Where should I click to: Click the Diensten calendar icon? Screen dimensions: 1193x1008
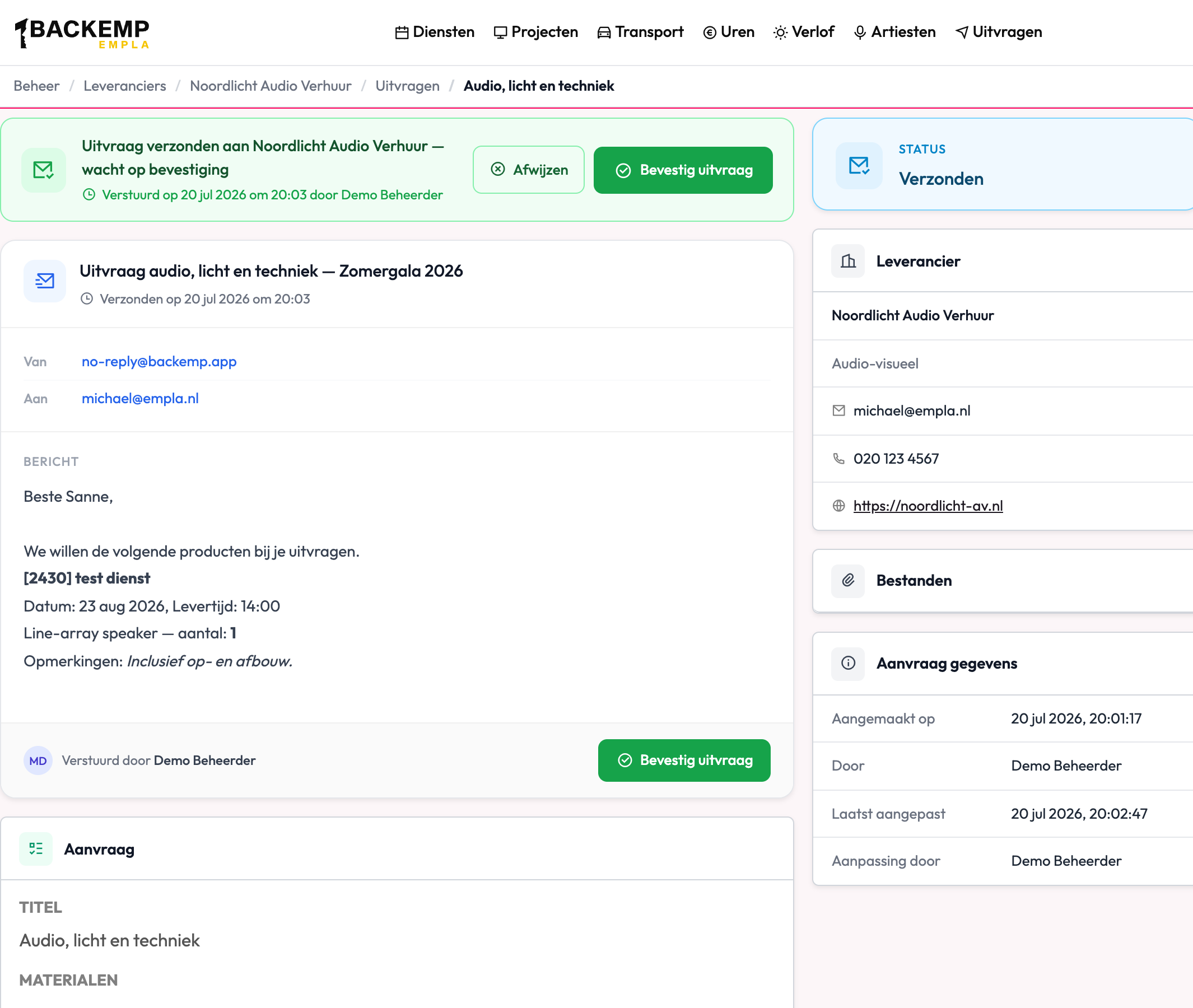point(402,32)
